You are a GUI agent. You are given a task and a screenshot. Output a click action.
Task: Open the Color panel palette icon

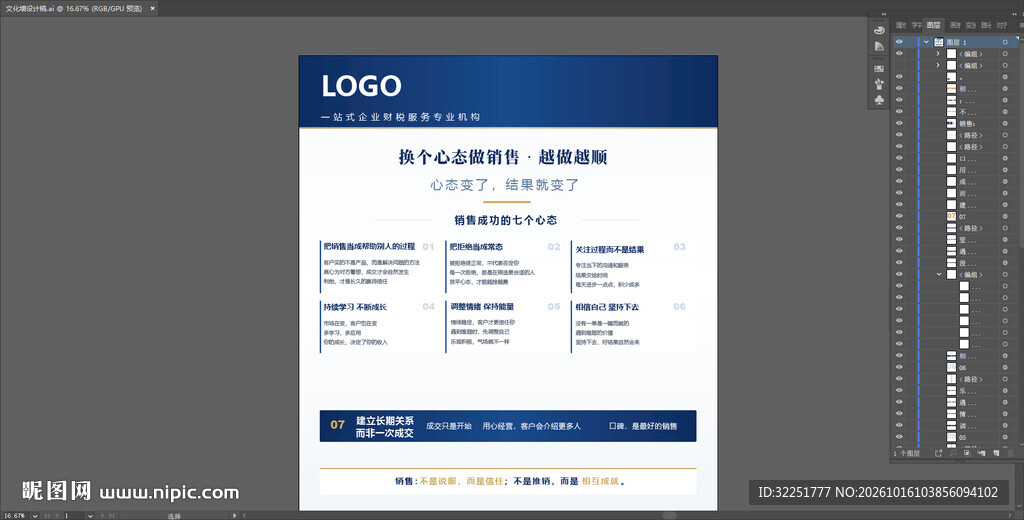[x=879, y=30]
